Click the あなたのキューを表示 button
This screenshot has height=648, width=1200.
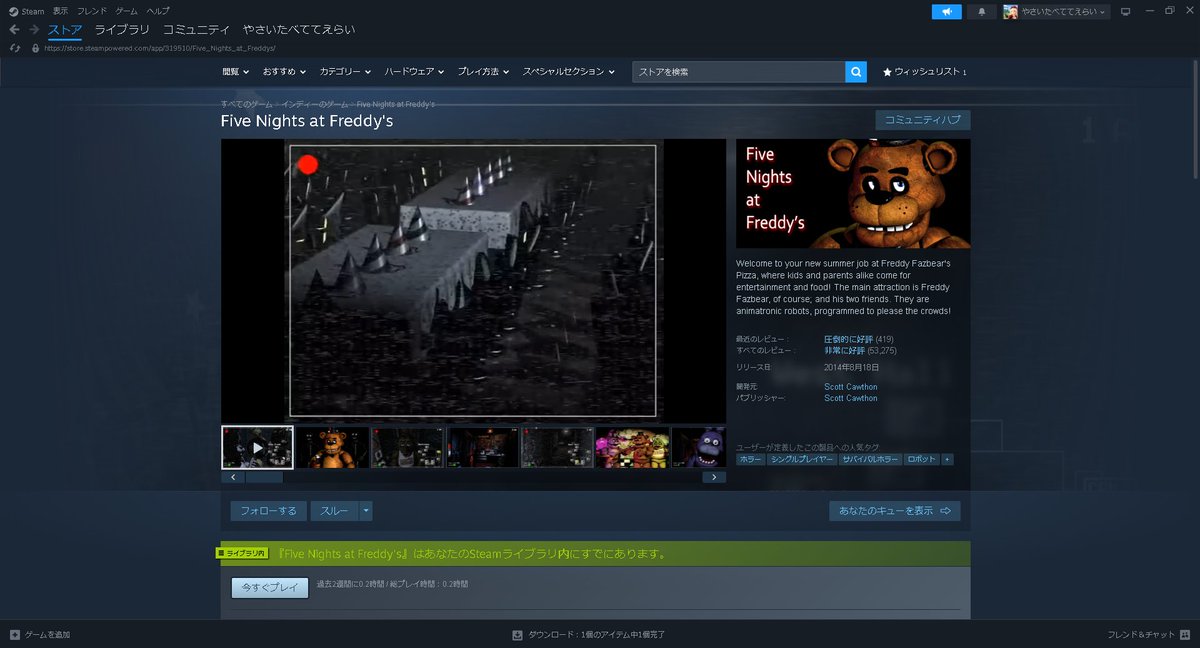[895, 511]
